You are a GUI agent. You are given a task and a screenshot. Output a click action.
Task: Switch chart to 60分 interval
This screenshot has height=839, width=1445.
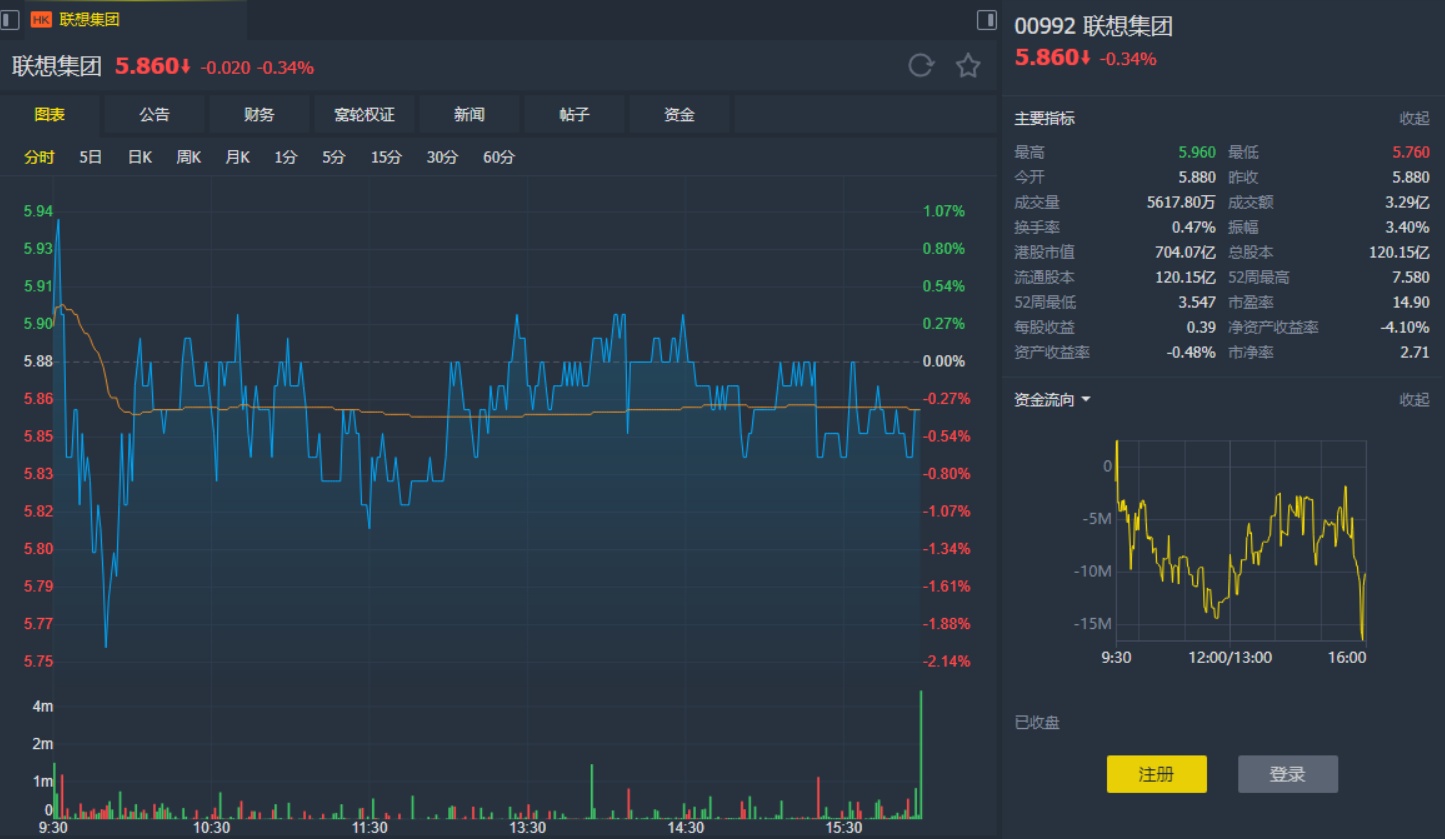[499, 157]
